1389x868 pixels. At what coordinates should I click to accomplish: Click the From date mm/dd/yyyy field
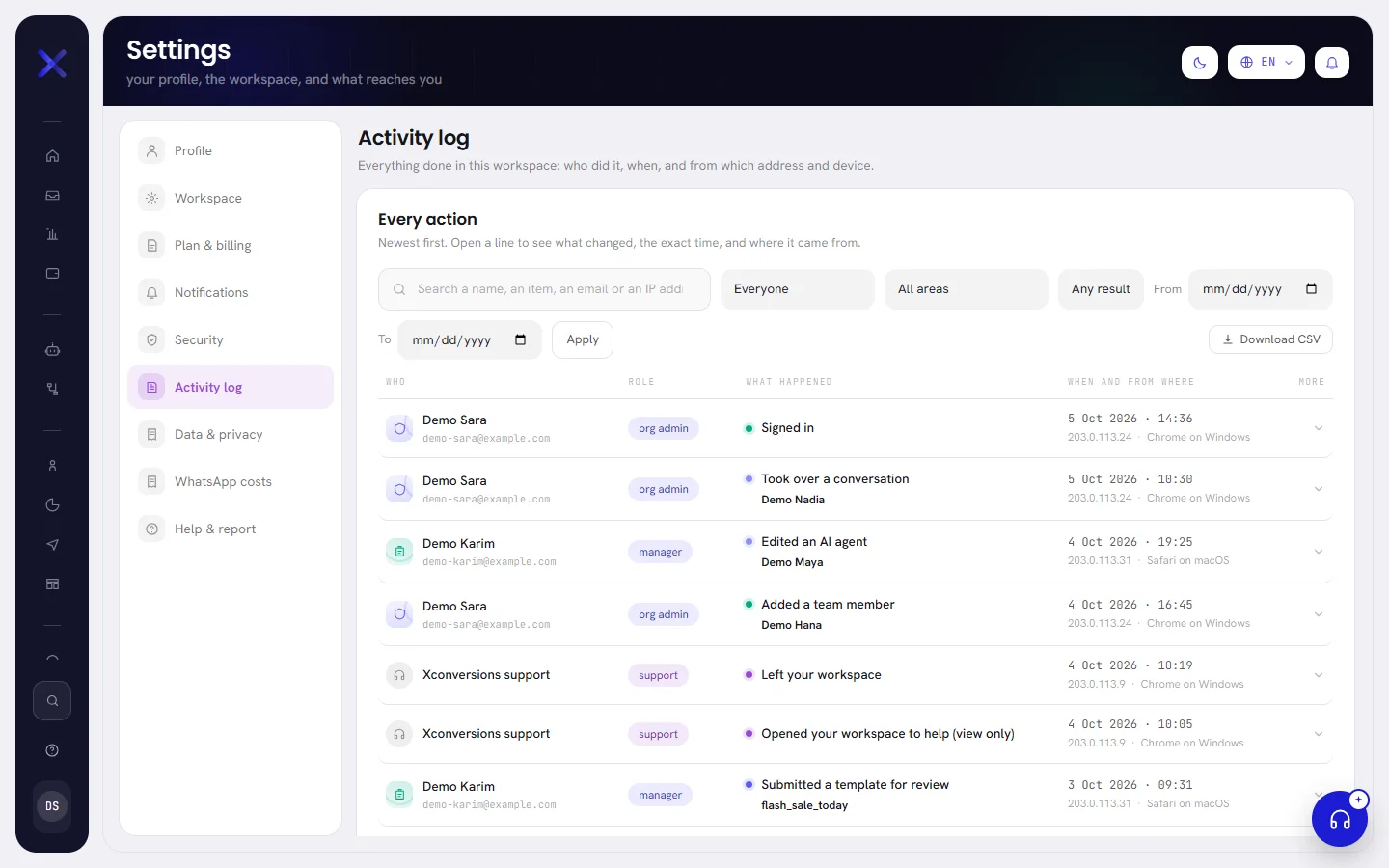pyautogui.click(x=1260, y=289)
